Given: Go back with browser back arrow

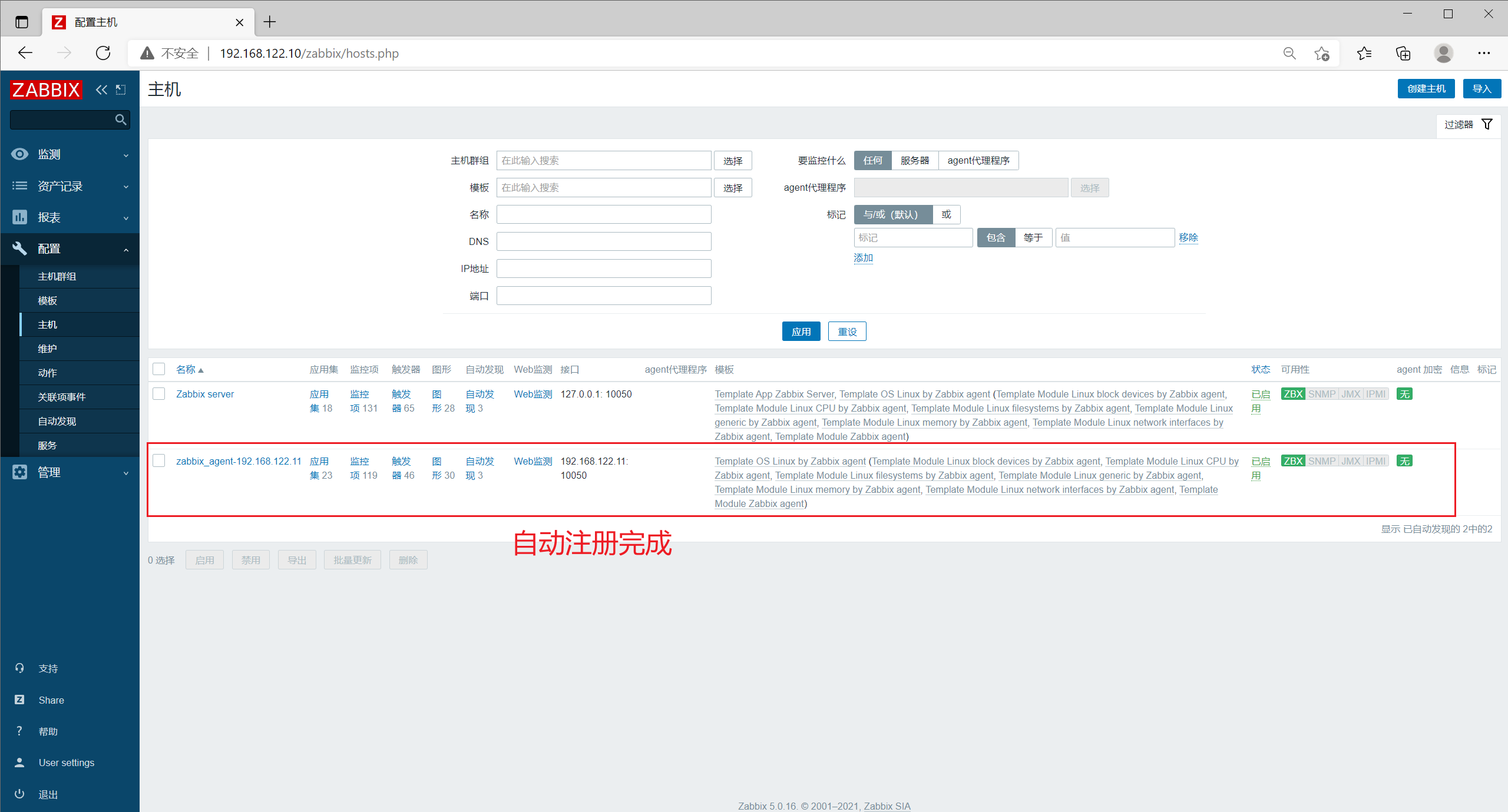Looking at the screenshot, I should tap(25, 53).
